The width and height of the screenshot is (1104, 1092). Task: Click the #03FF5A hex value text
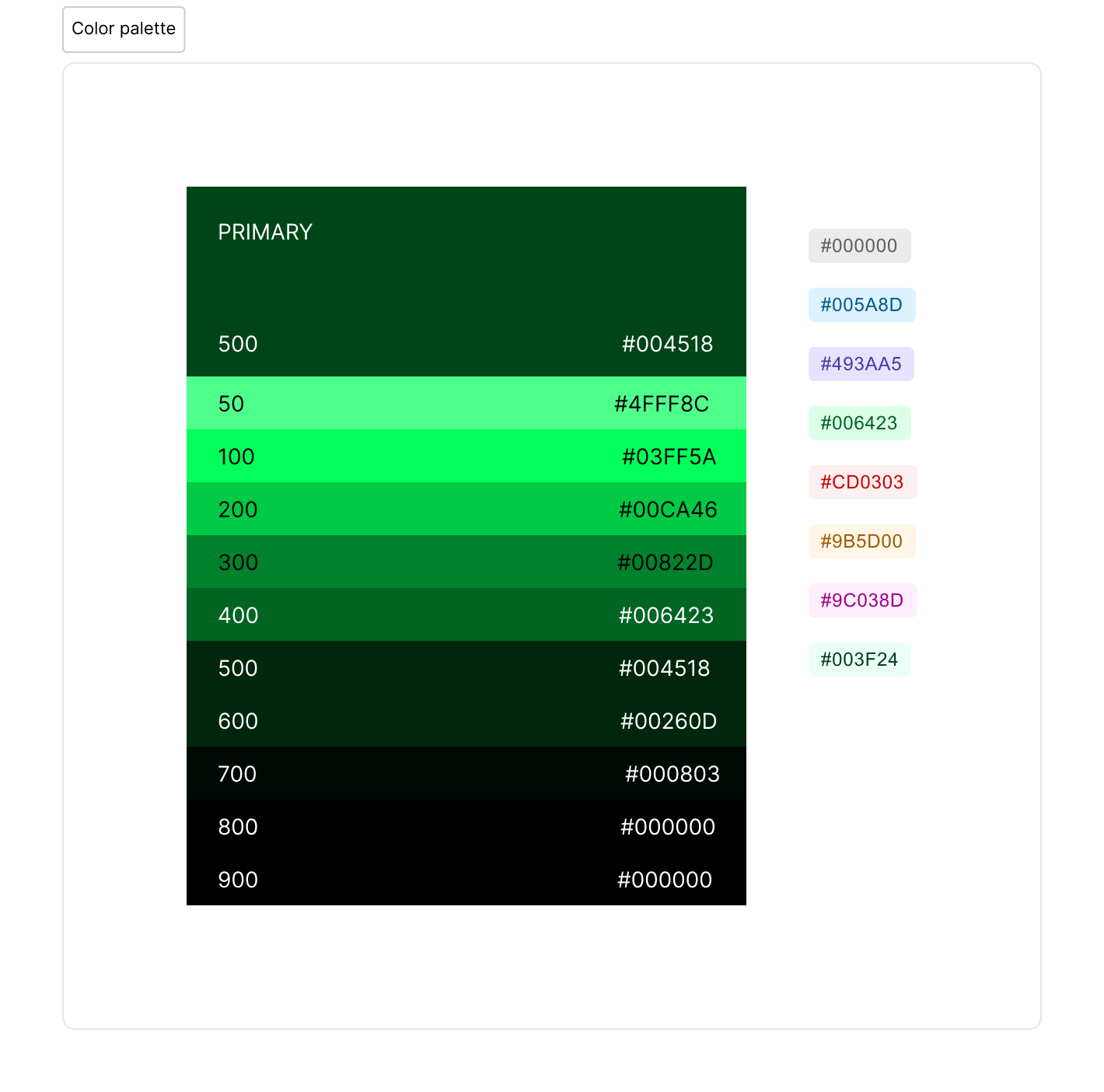click(x=669, y=457)
